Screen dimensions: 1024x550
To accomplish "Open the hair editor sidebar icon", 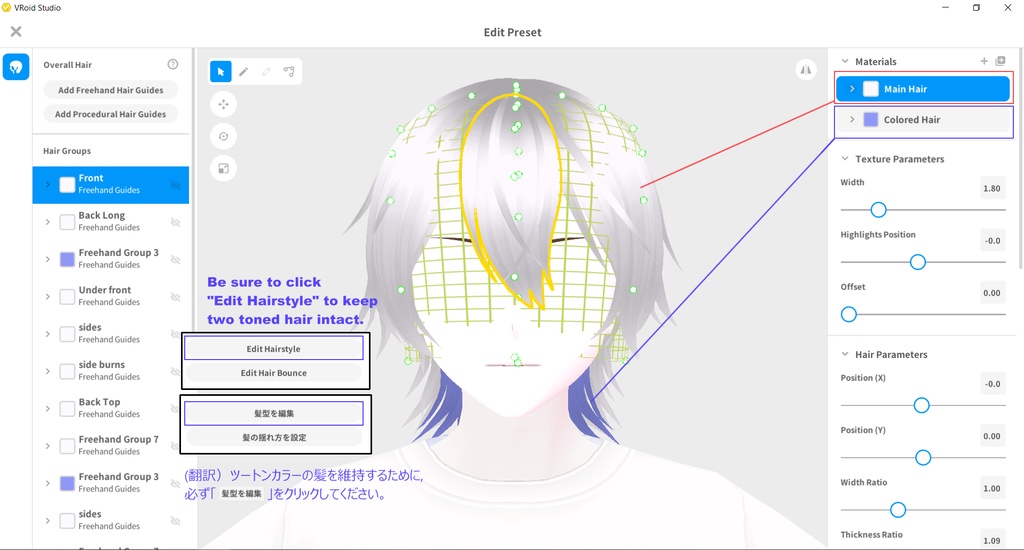I will point(16,67).
